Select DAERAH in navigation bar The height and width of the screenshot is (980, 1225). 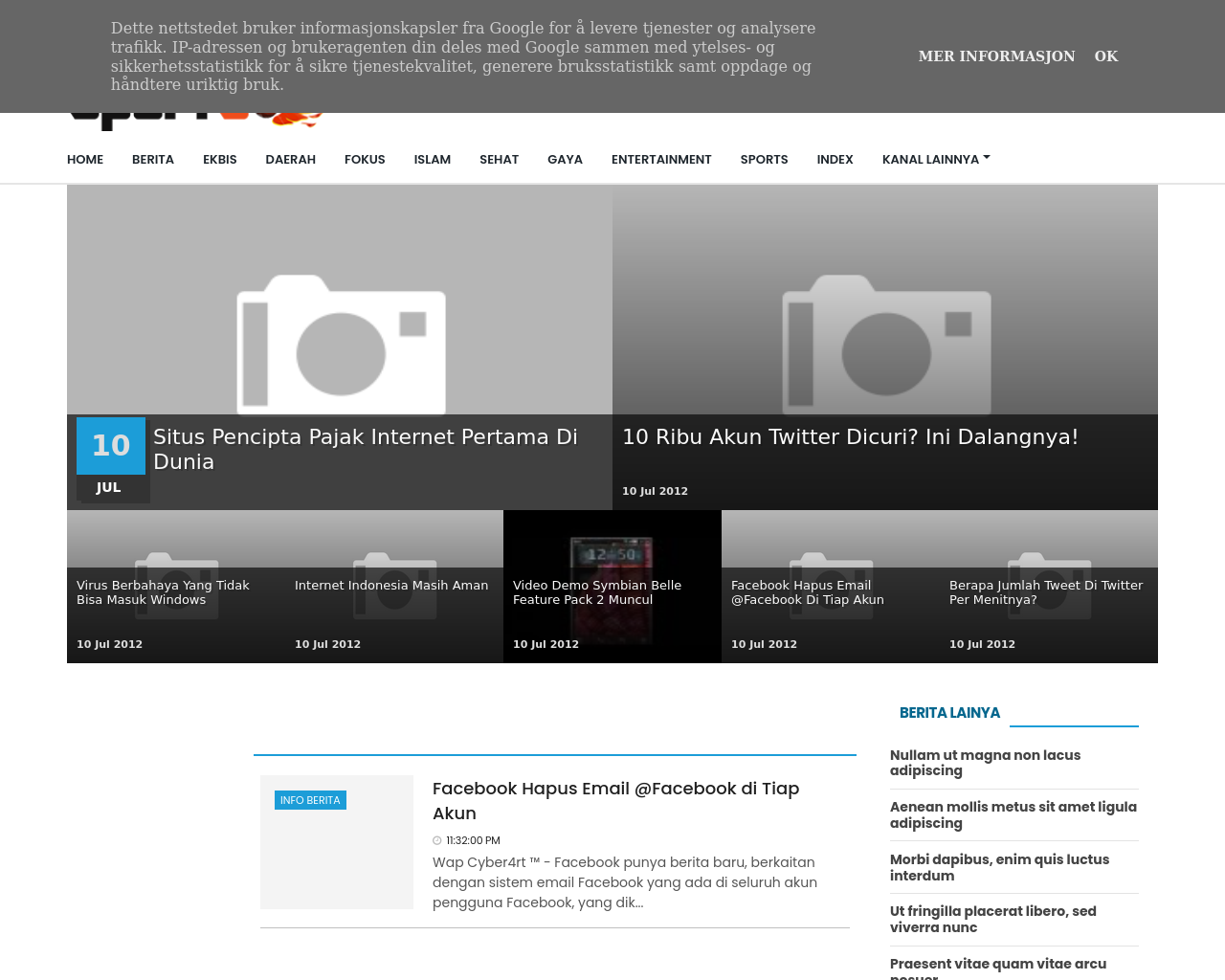click(291, 160)
